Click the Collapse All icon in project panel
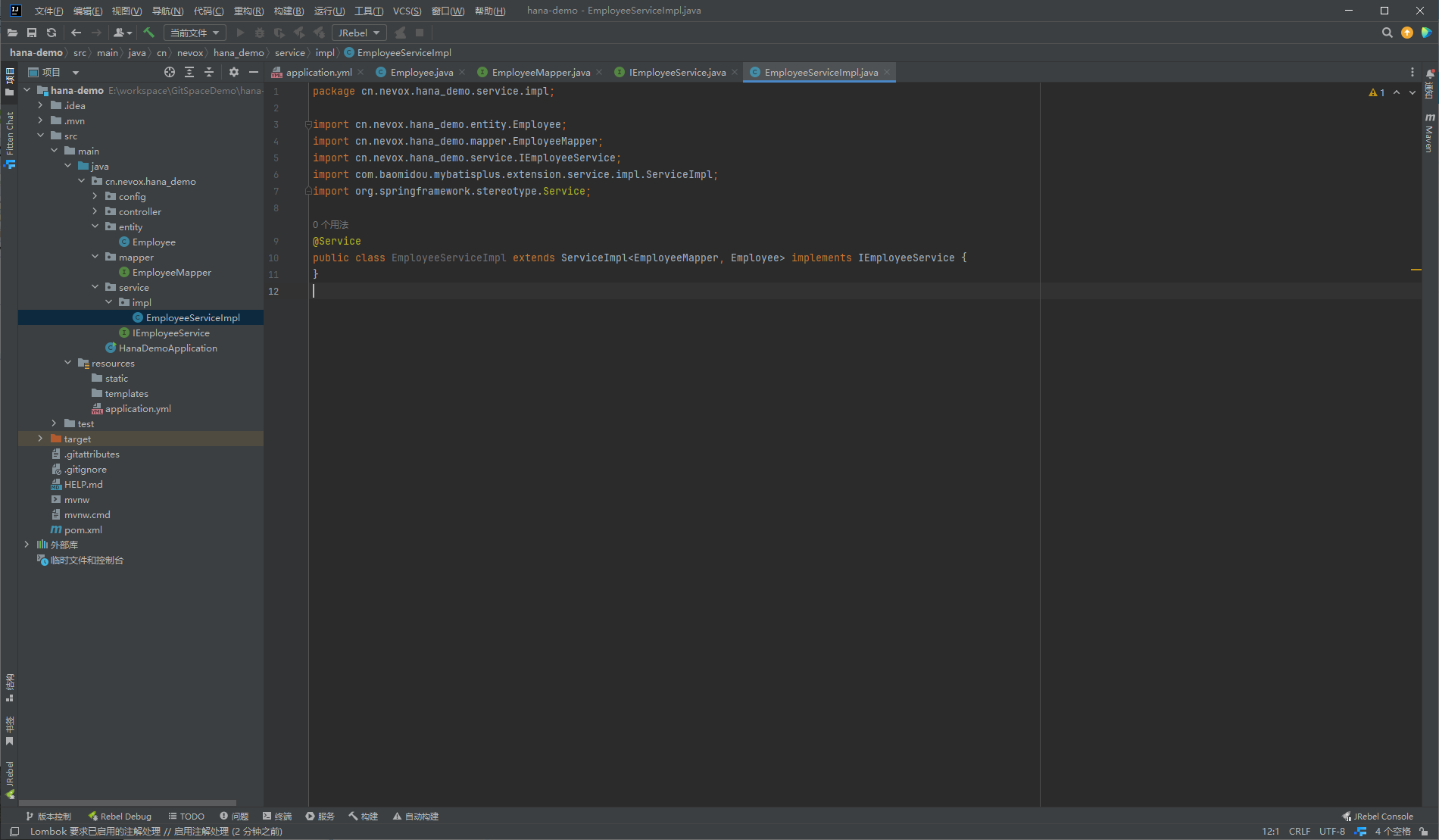 coord(209,72)
